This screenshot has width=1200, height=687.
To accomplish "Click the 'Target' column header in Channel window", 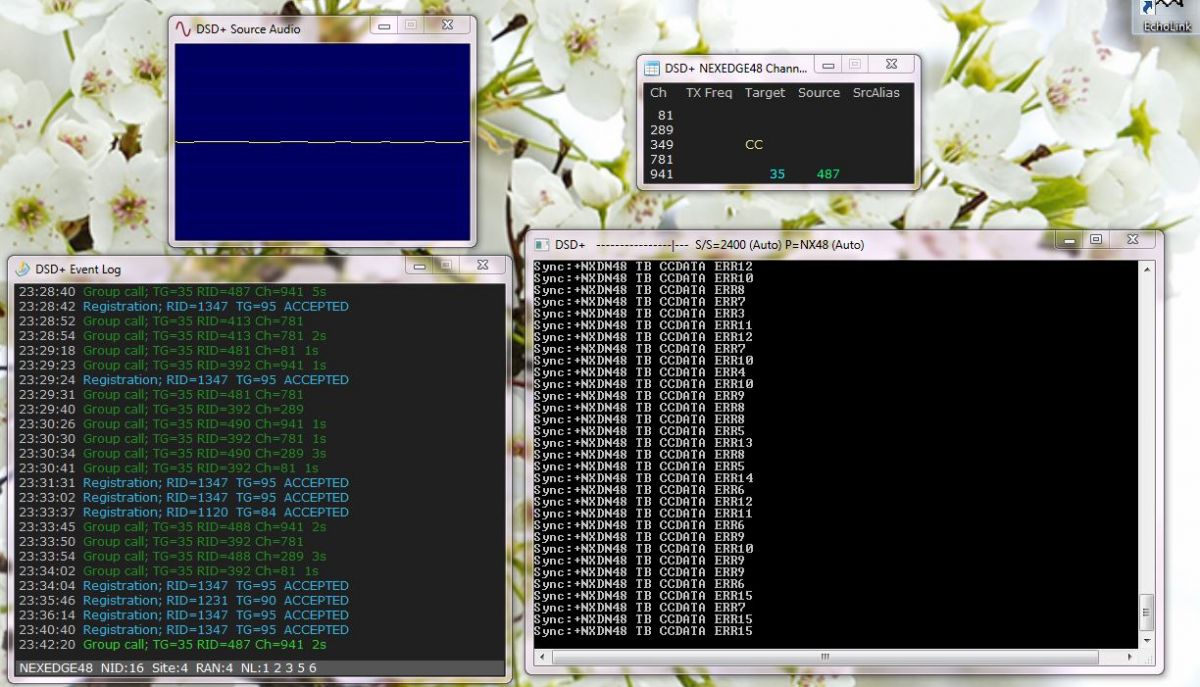I will (x=765, y=93).
